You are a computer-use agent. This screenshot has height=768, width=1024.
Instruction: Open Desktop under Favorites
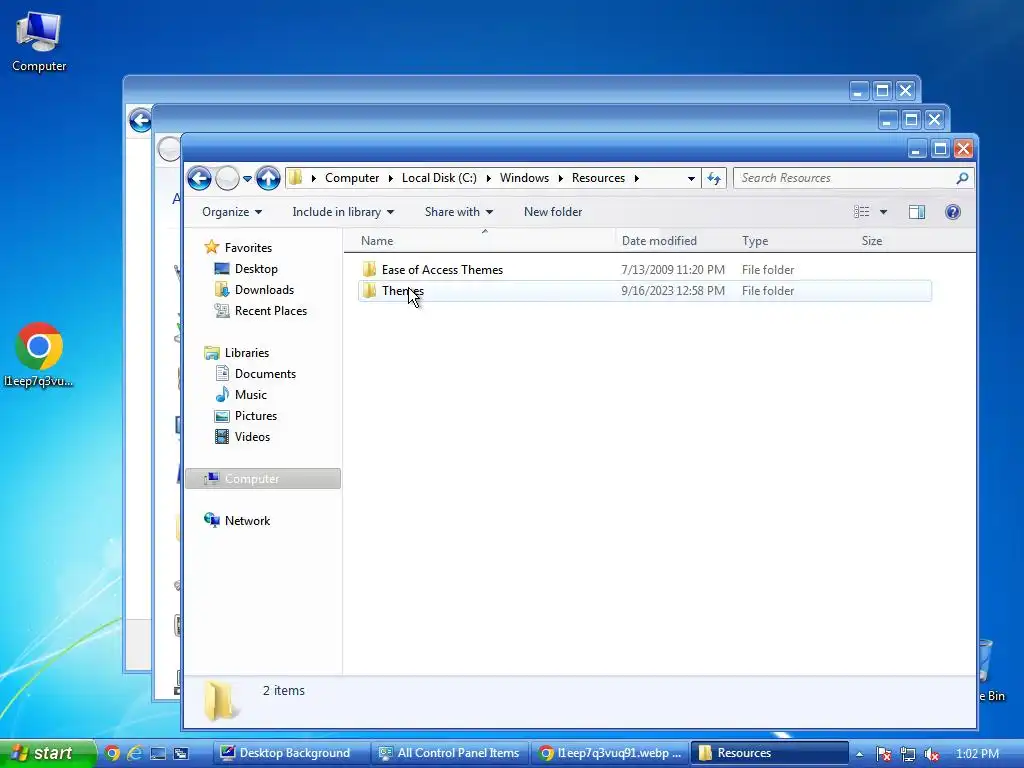click(256, 268)
